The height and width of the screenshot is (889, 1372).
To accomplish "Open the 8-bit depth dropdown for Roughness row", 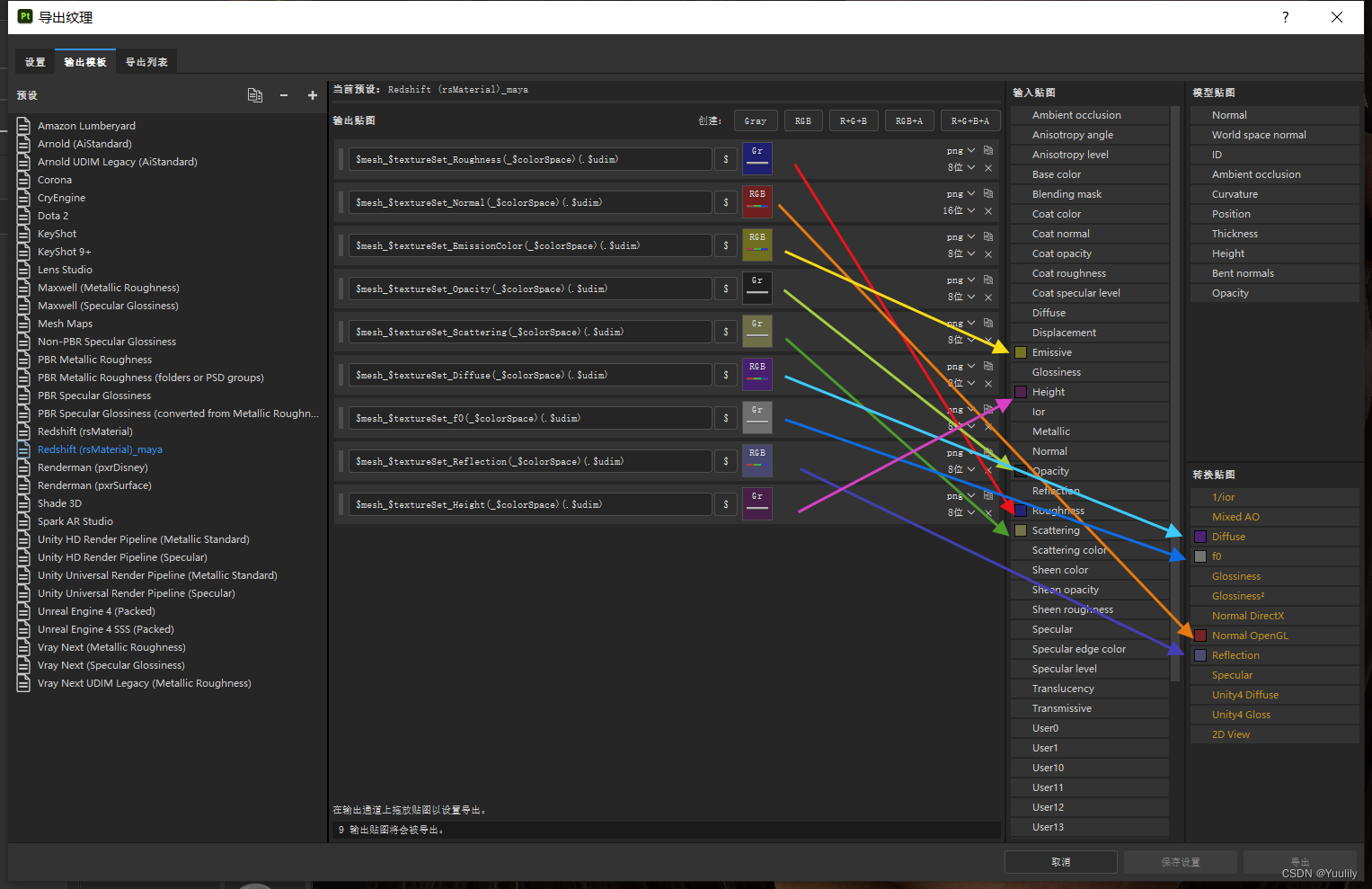I will coord(960,167).
